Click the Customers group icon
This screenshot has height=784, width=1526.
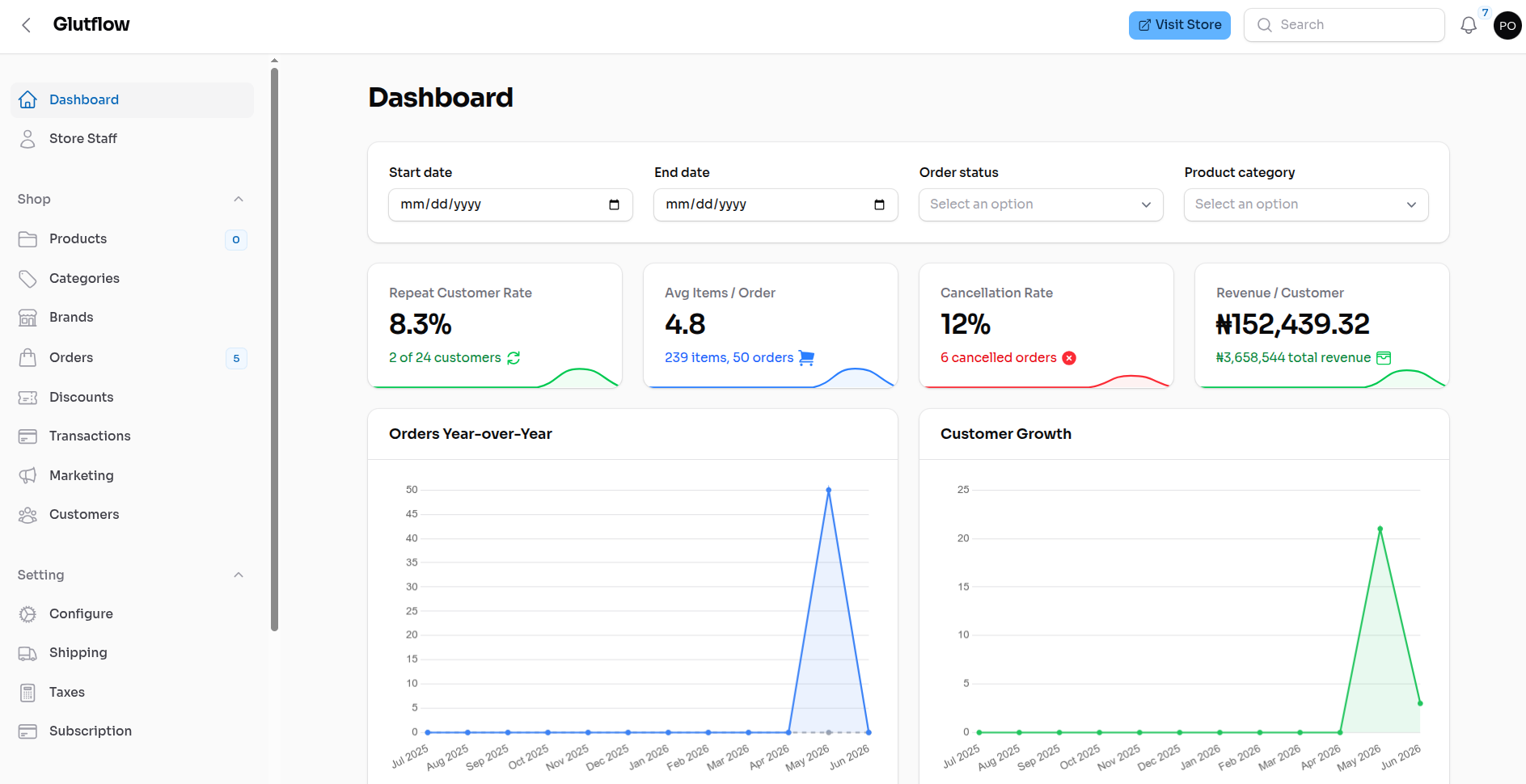(x=27, y=515)
